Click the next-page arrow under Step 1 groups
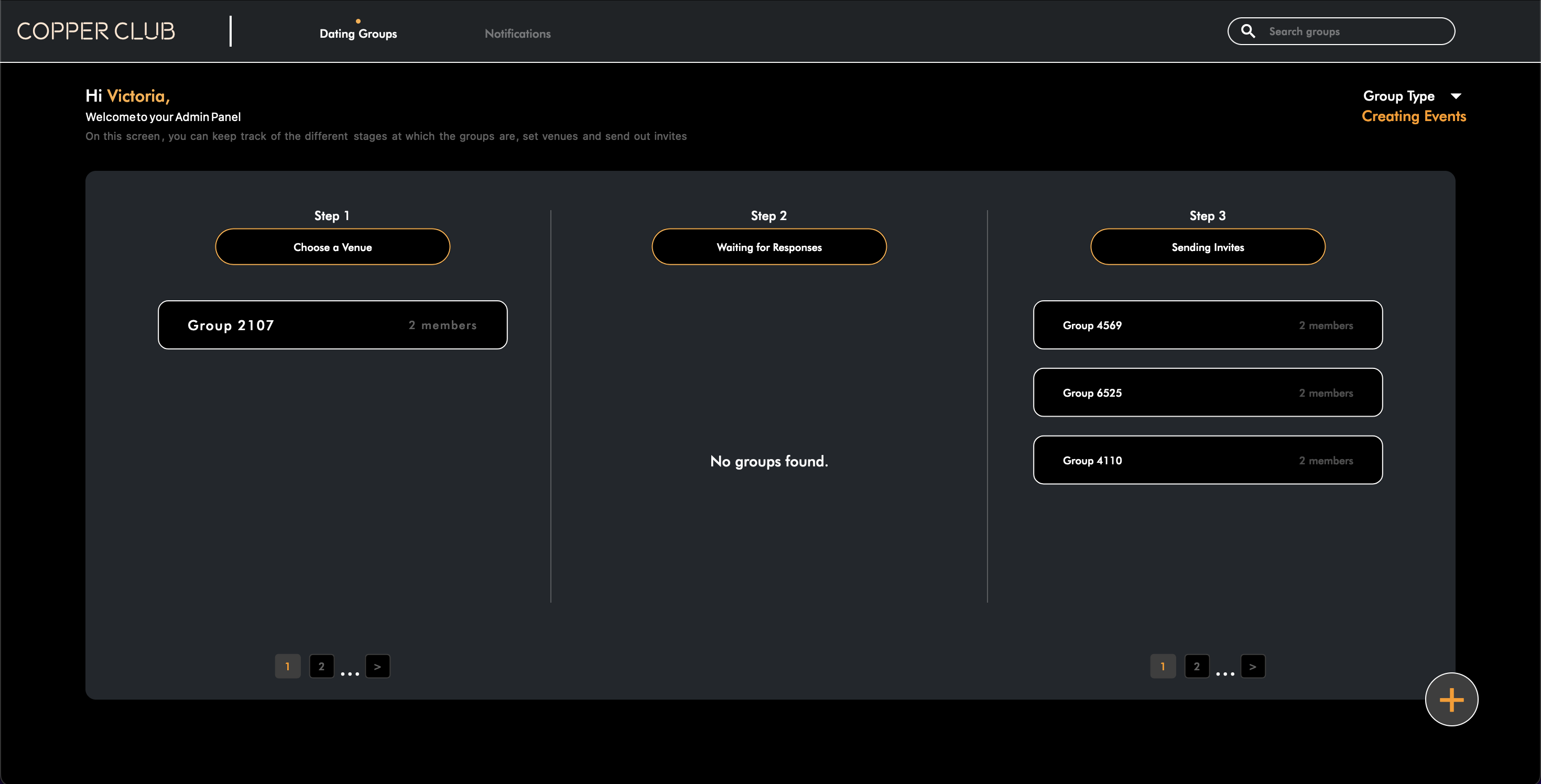Viewport: 1541px width, 784px height. coord(377,666)
